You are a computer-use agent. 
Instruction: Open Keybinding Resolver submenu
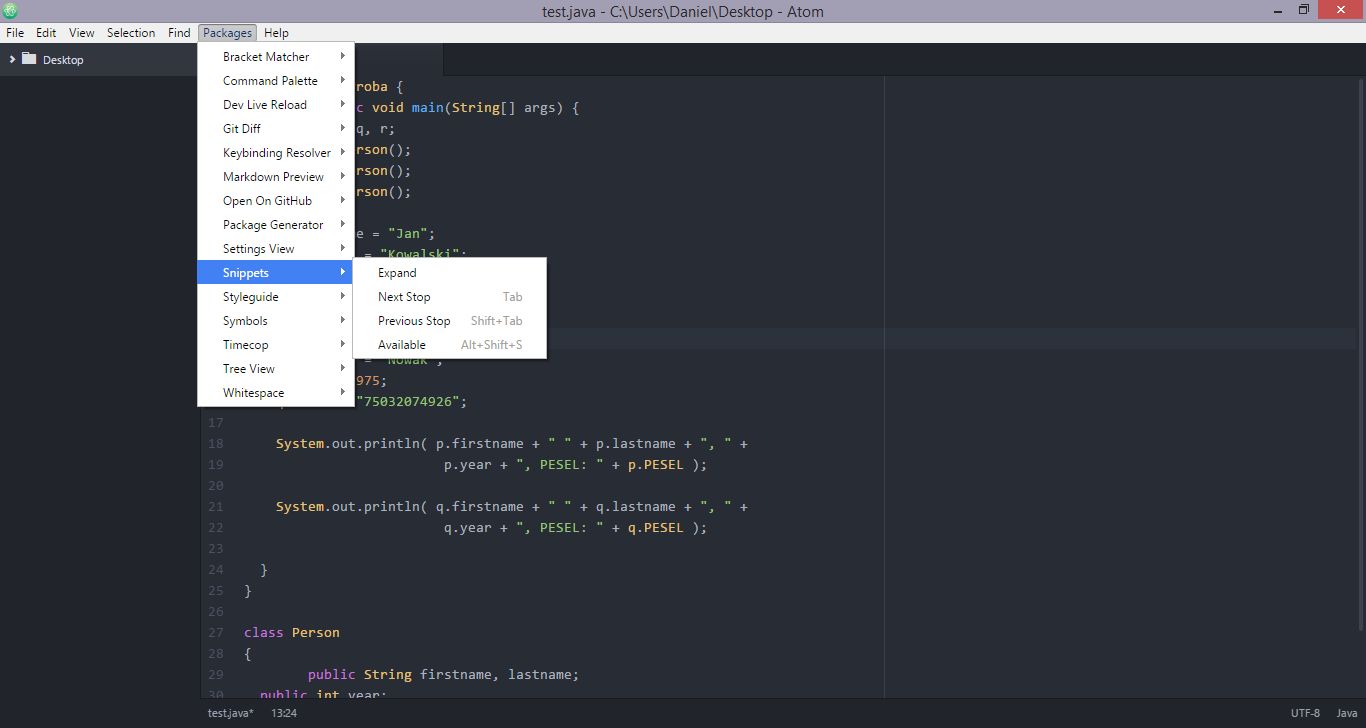click(x=276, y=153)
